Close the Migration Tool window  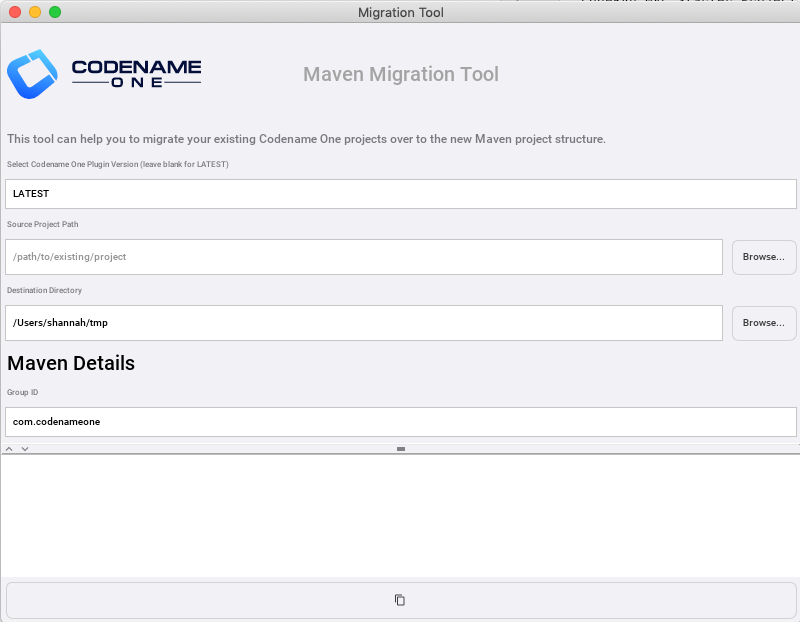click(14, 12)
